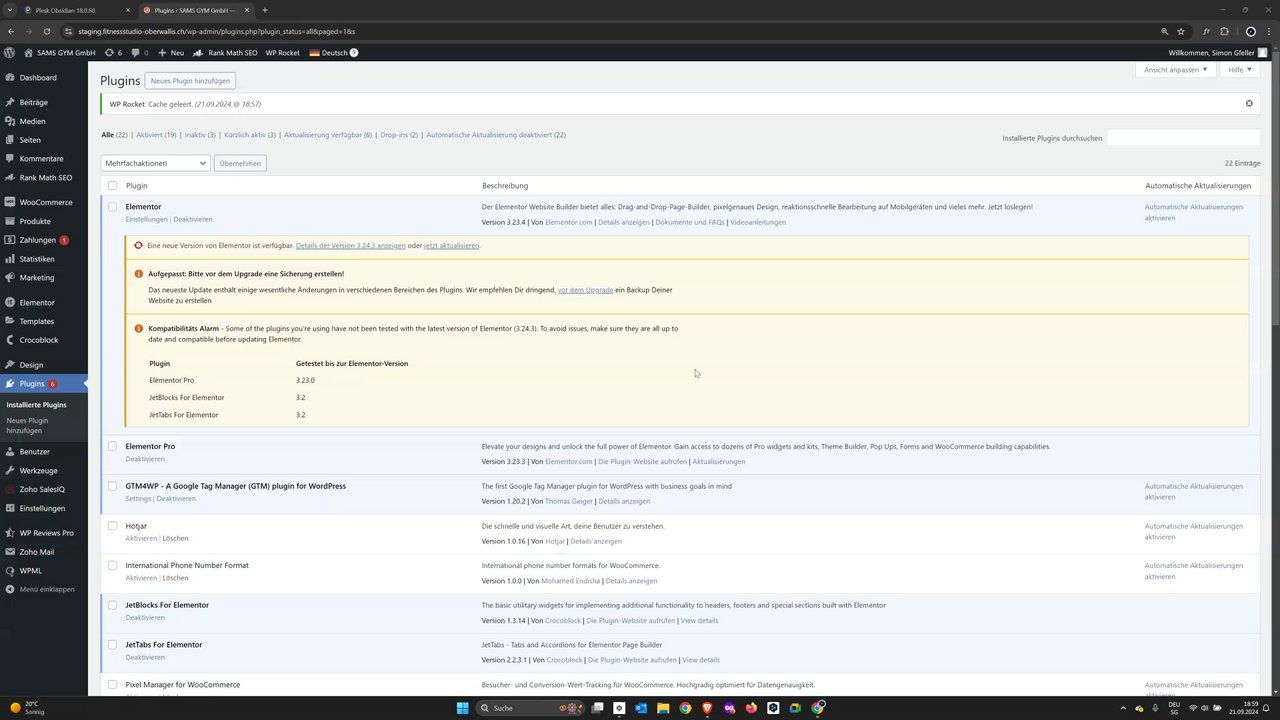Deactivate the Elementor Pro plugin
Image resolution: width=1280 pixels, height=720 pixels.
pos(145,459)
